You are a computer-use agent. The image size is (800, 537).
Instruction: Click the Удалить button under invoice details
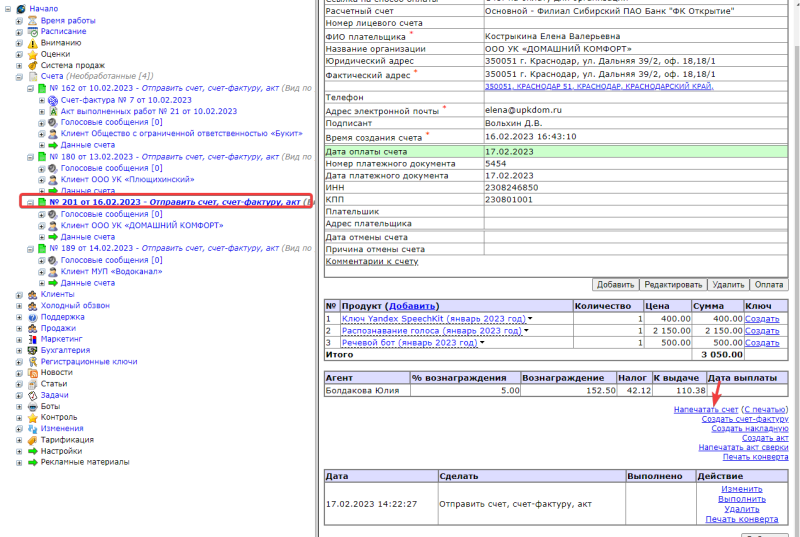(728, 285)
